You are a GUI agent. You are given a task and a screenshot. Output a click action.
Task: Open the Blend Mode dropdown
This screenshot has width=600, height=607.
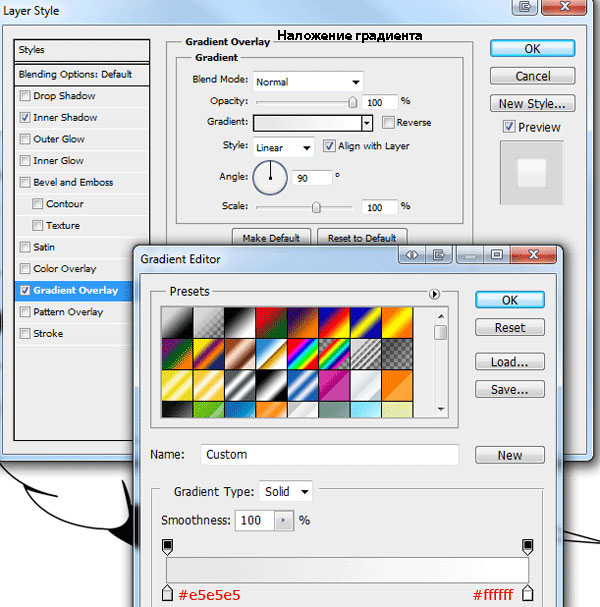coord(308,82)
